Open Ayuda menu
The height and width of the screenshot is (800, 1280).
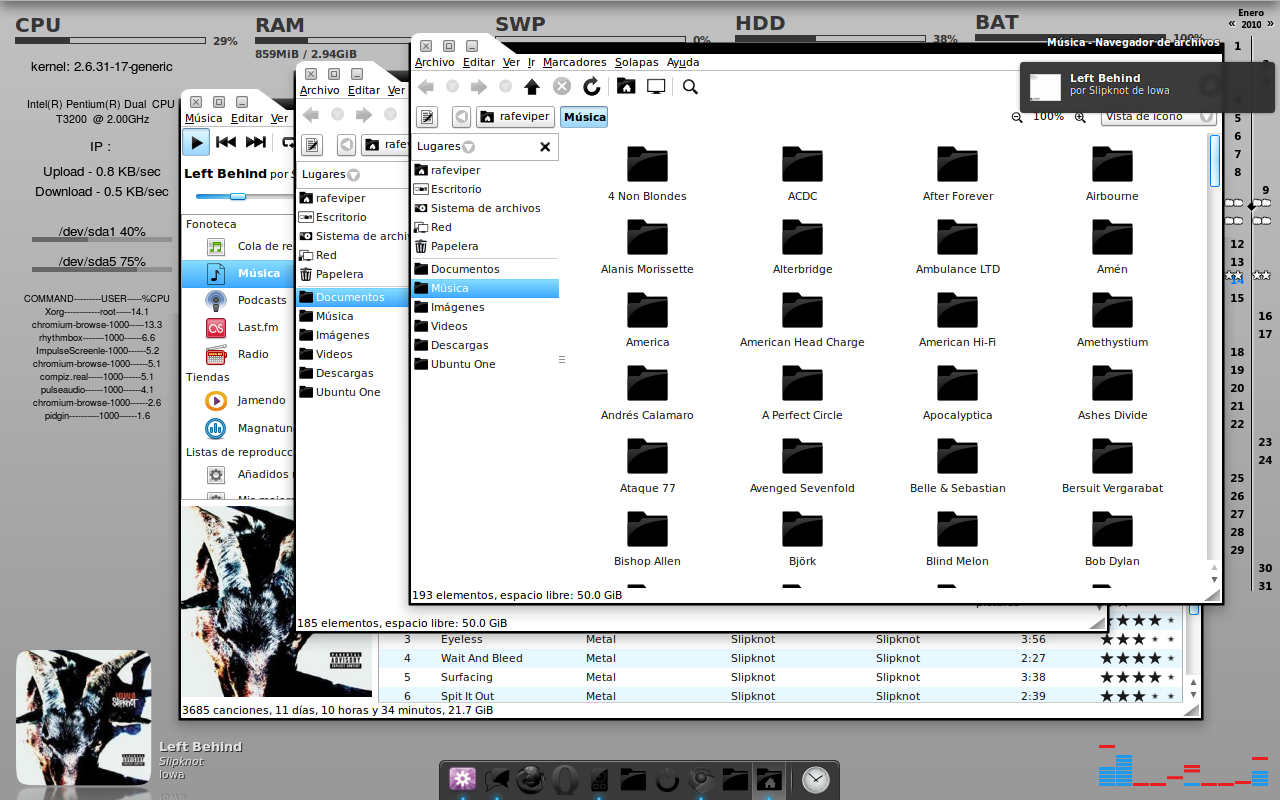pos(683,62)
